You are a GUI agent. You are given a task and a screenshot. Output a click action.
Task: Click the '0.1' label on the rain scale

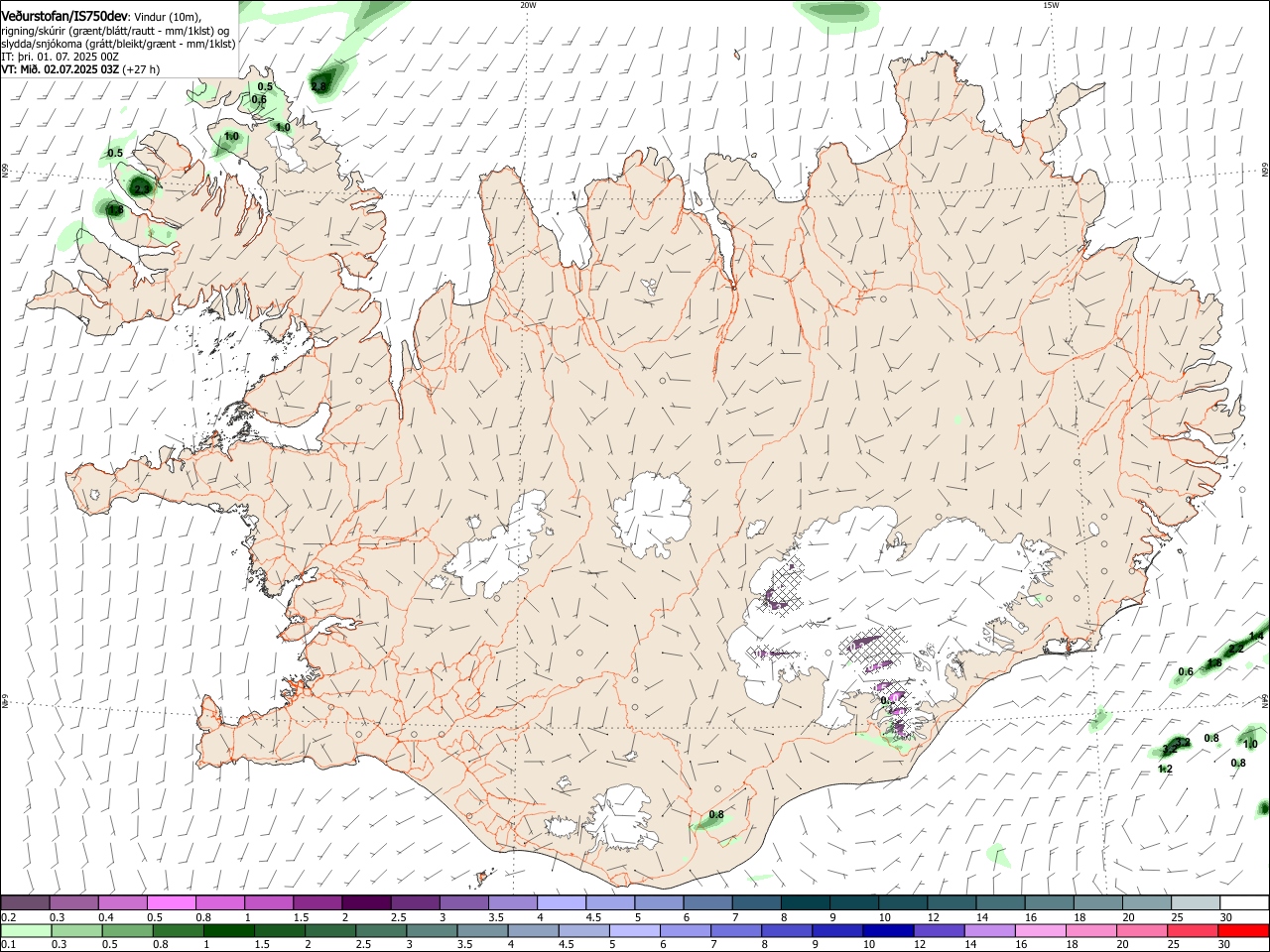8,945
